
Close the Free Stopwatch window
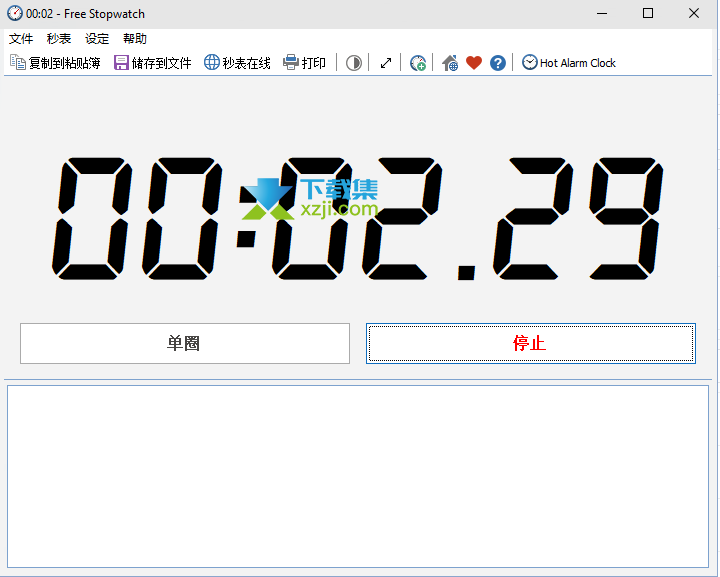click(x=694, y=13)
